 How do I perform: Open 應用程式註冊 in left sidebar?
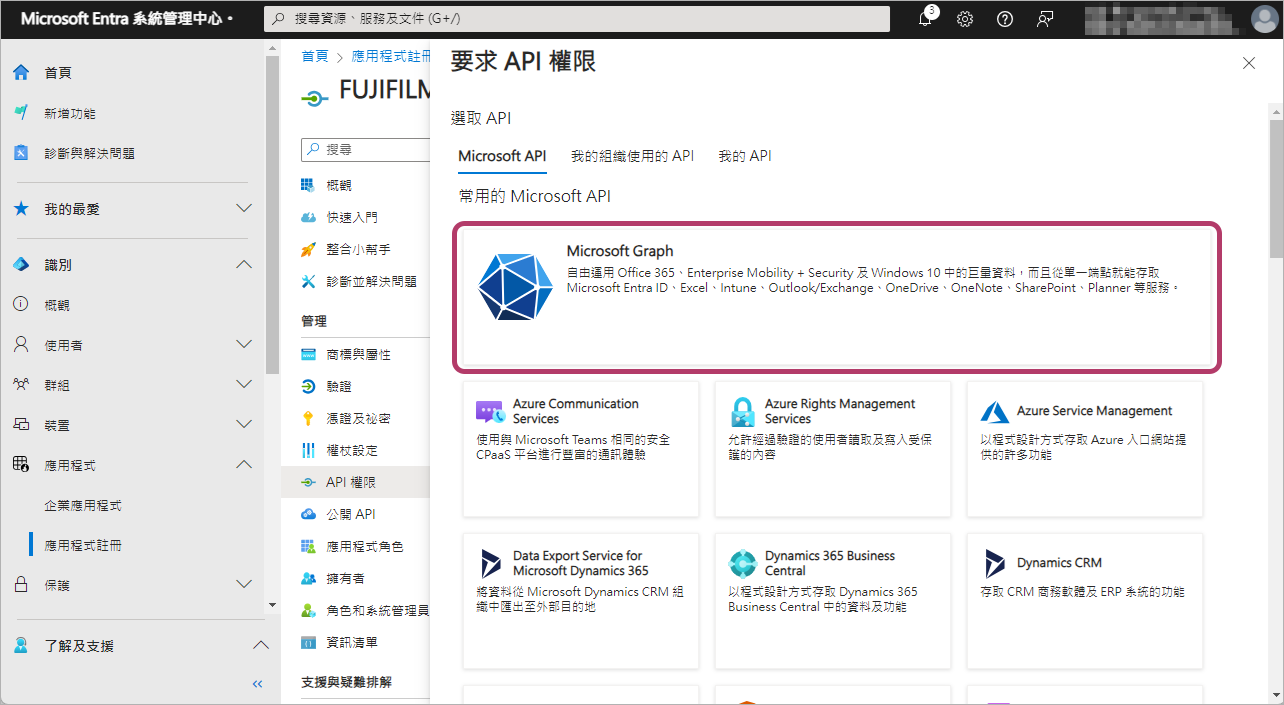pos(83,545)
